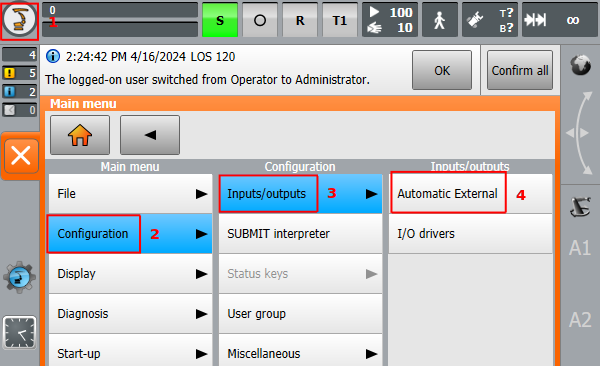Click the info icon in the message window
This screenshot has height=366, width=600.
53,56
